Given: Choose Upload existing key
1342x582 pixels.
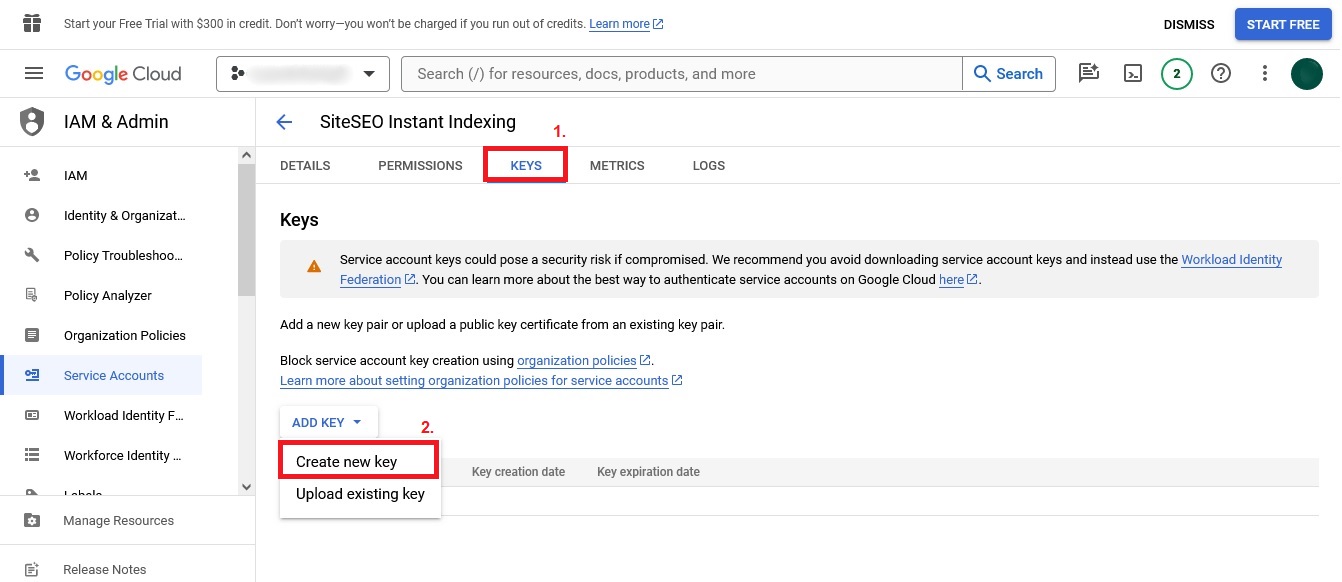Looking at the screenshot, I should pos(360,494).
